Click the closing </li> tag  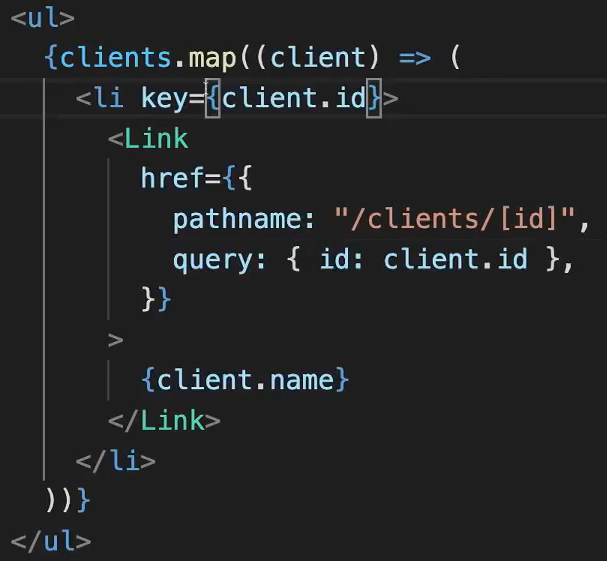tap(116, 460)
